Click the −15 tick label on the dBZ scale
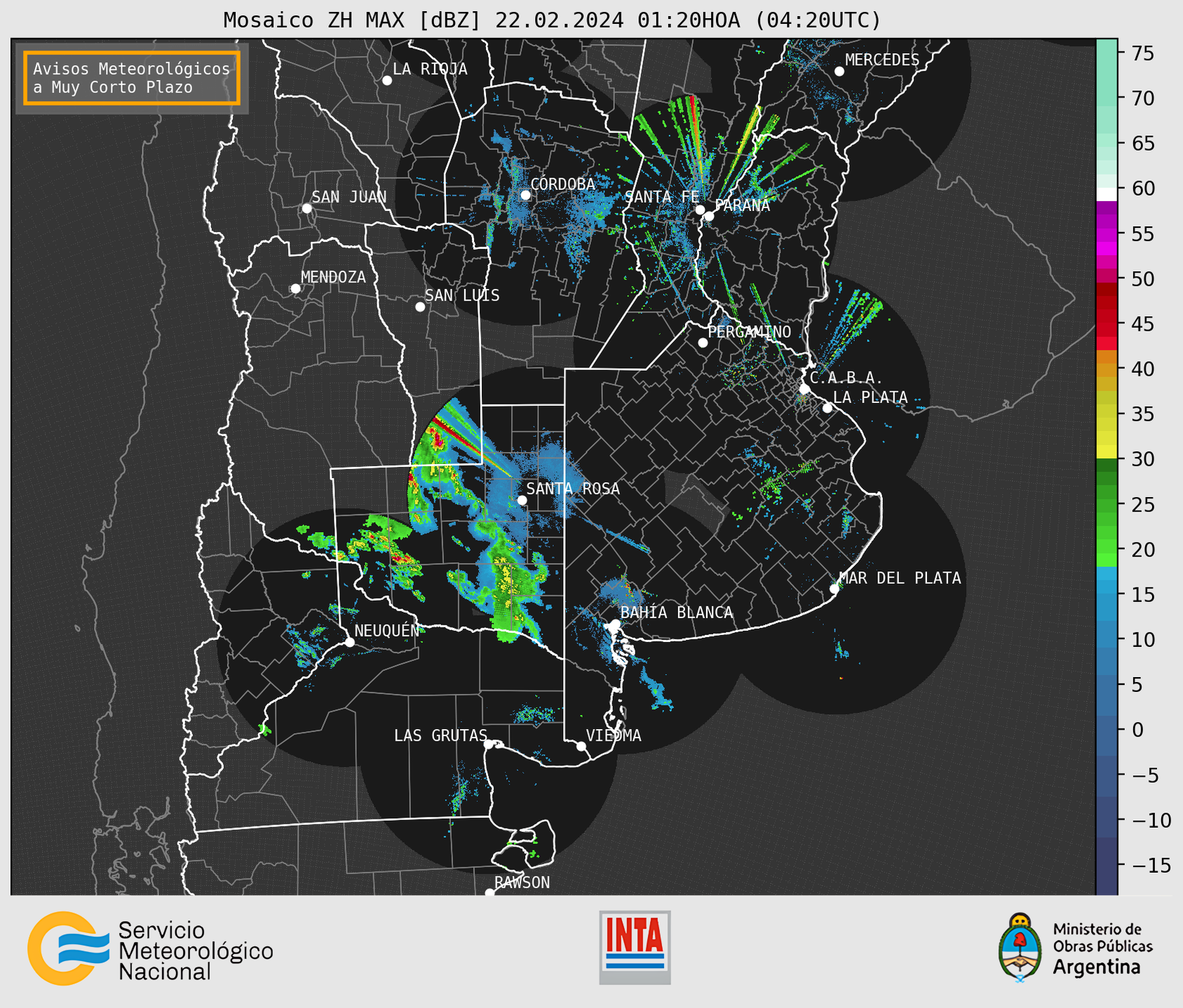Viewport: 1183px width, 1008px height. pyautogui.click(x=1151, y=865)
